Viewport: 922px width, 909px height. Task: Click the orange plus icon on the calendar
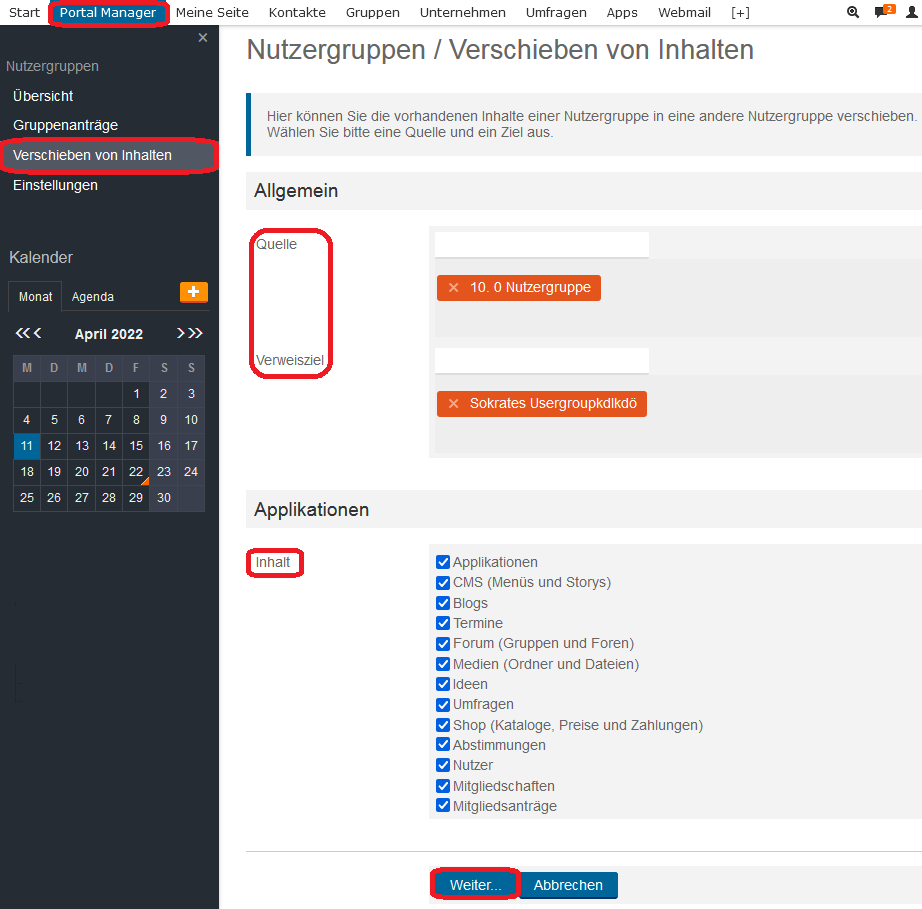click(x=196, y=294)
